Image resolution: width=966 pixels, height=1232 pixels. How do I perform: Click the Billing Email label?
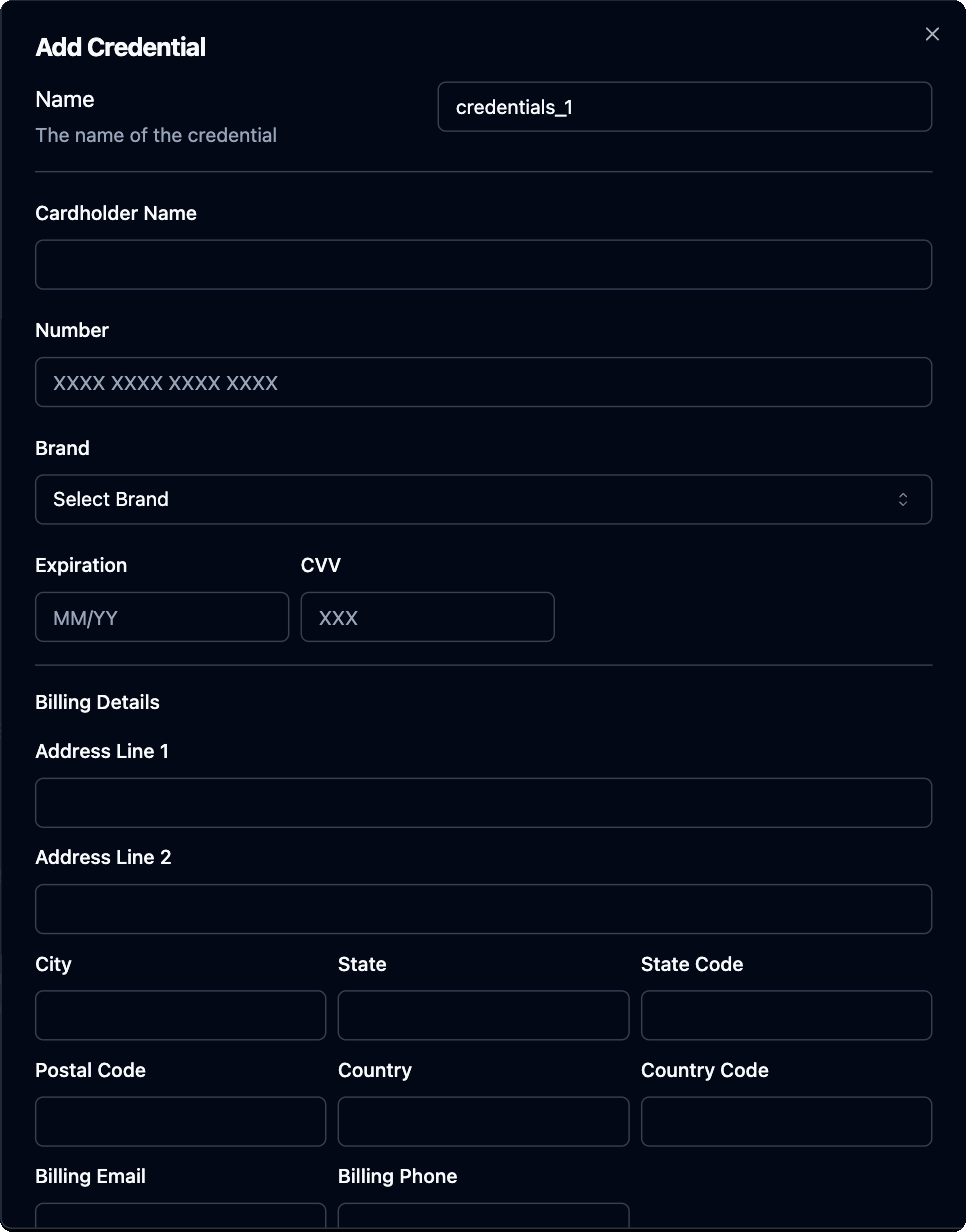(x=91, y=1176)
